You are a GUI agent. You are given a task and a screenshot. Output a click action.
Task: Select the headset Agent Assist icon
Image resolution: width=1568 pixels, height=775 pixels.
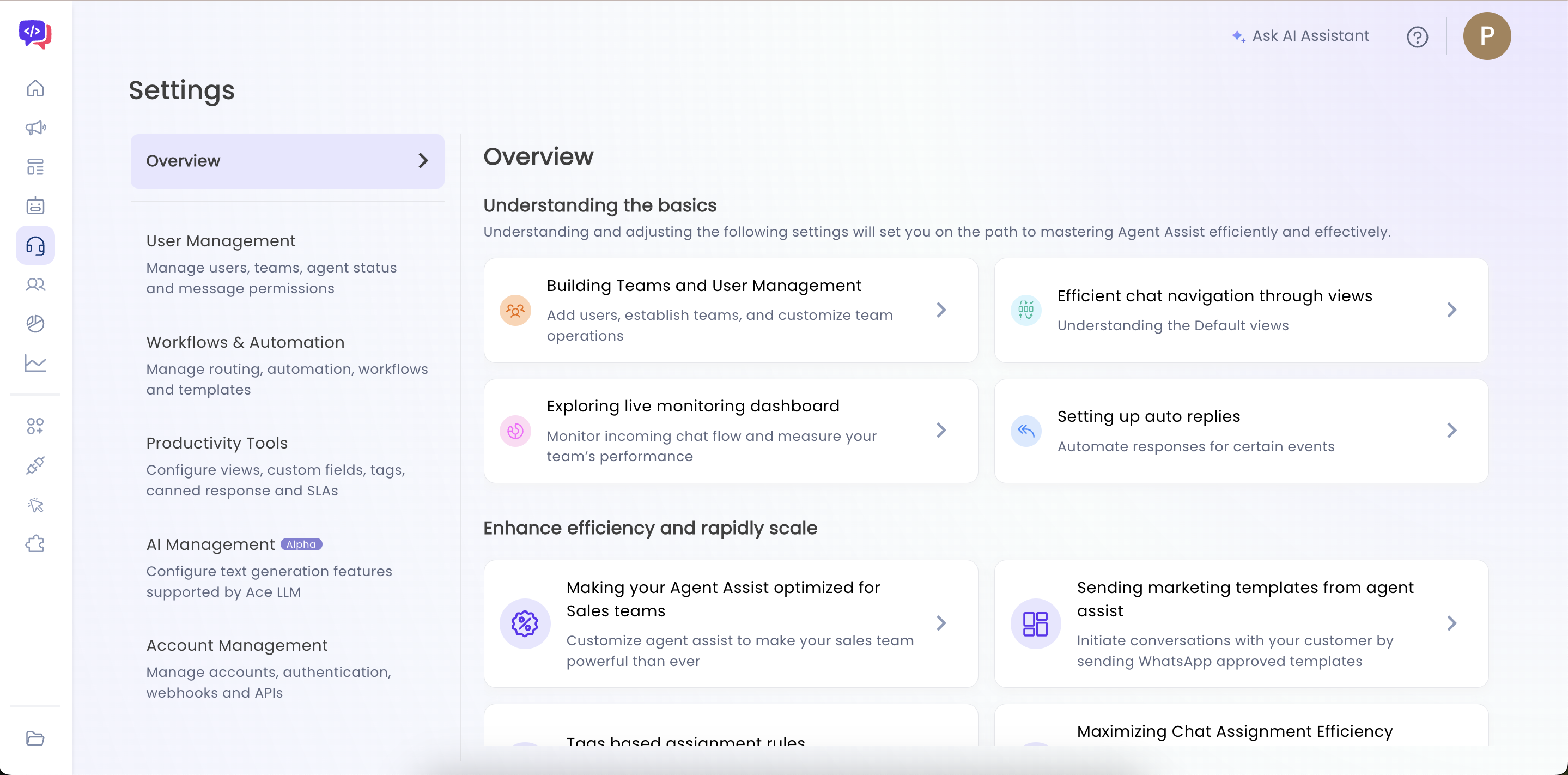coord(35,246)
